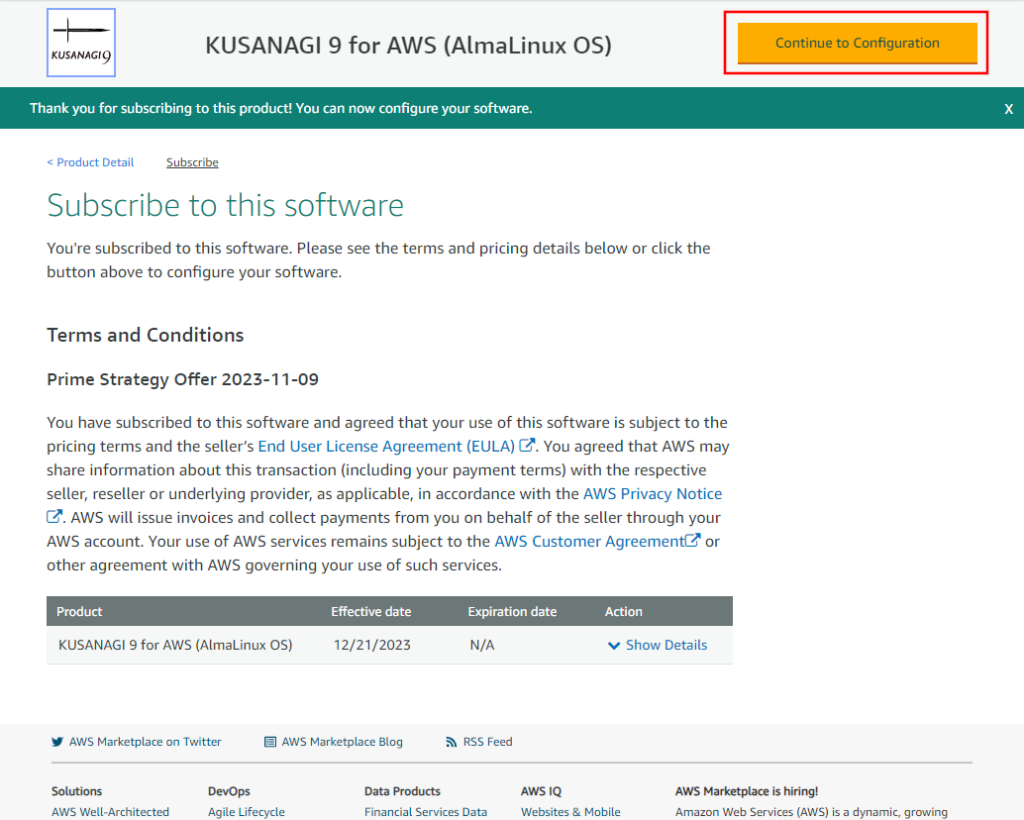Select the Subscribe breadcrumb
This screenshot has height=820, width=1024.
[x=192, y=162]
